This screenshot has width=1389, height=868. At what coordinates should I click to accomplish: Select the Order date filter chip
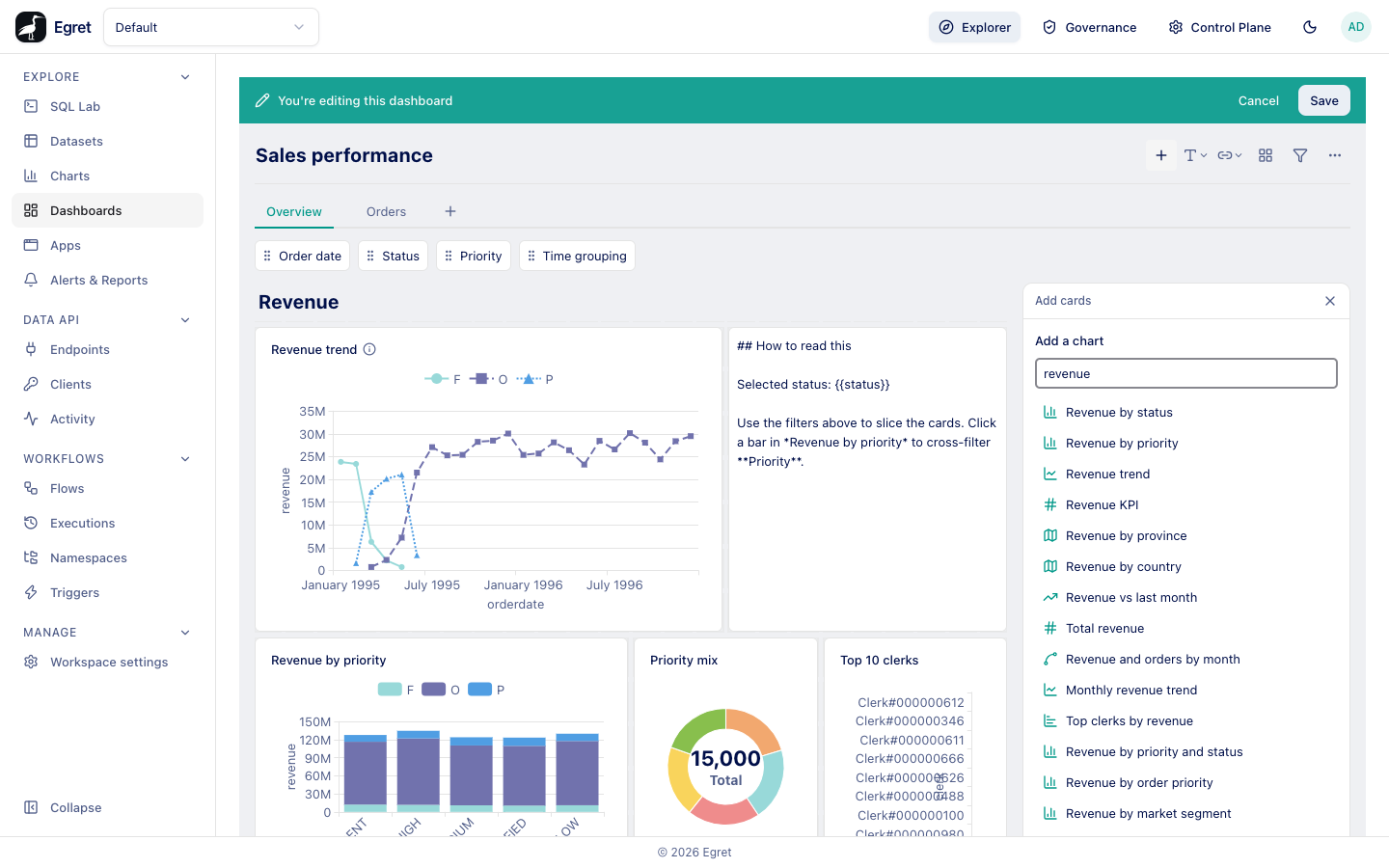pos(303,256)
